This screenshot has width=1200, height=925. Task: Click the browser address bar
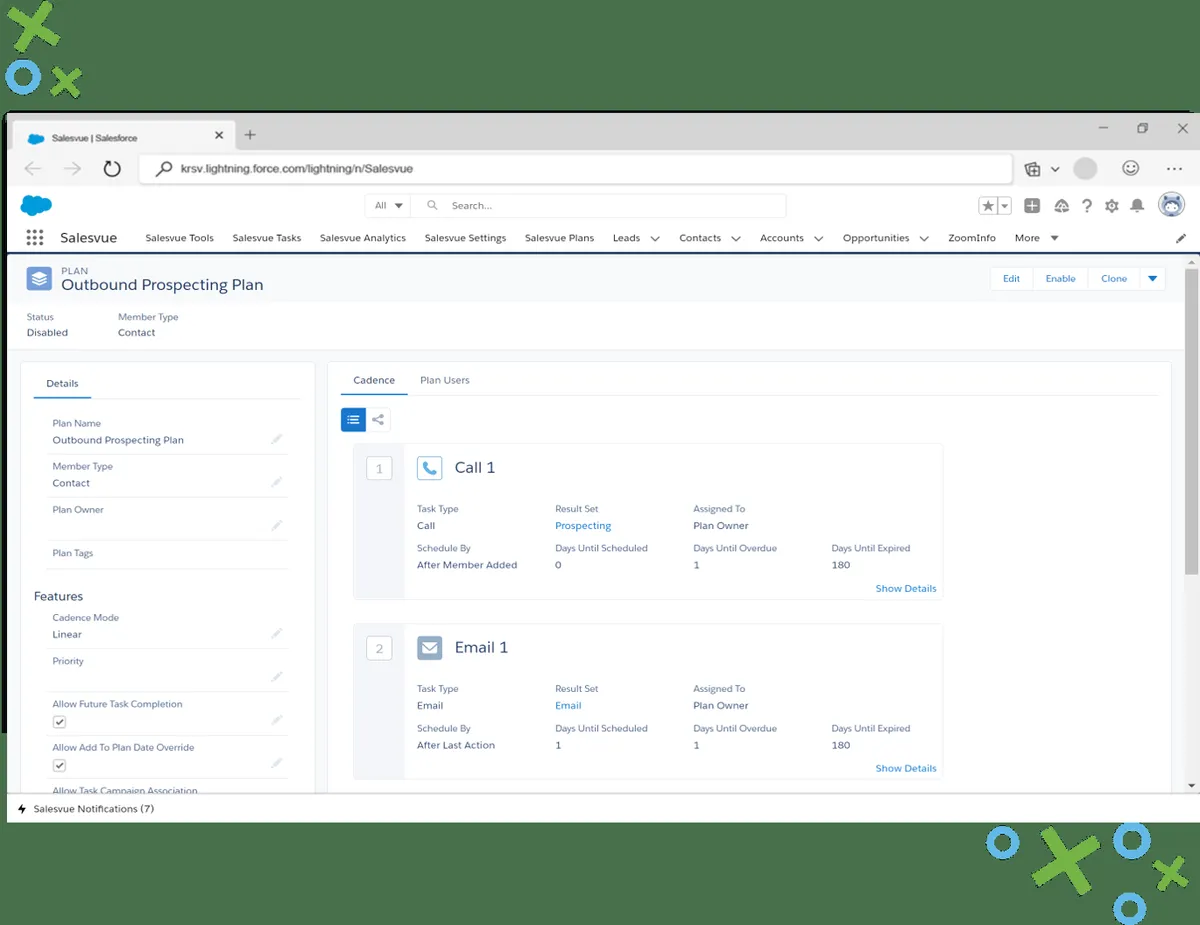coord(575,169)
